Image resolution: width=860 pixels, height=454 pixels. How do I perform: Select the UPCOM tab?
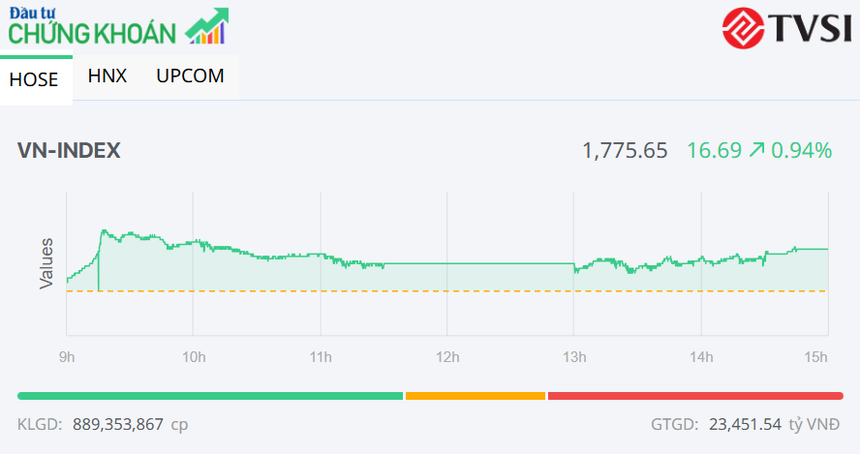(x=190, y=76)
